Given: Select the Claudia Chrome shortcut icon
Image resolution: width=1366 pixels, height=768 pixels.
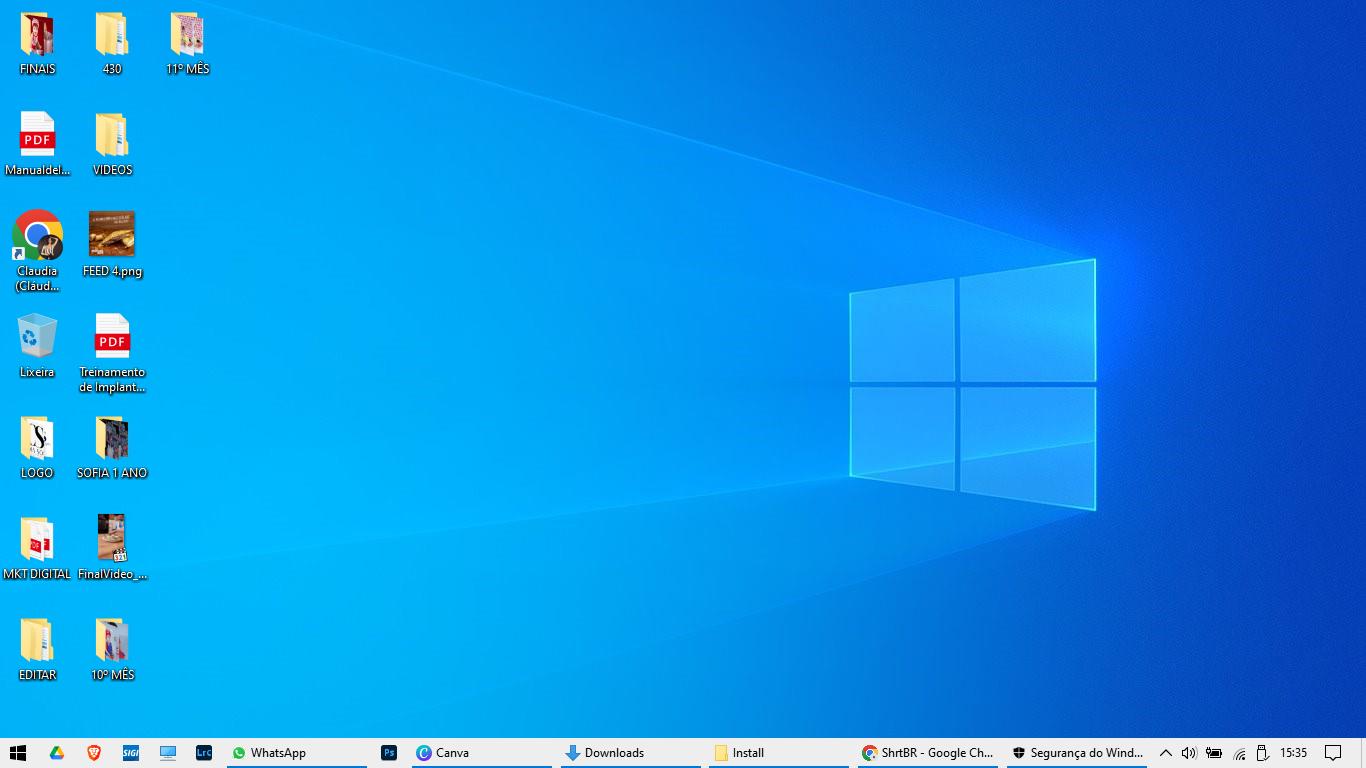Looking at the screenshot, I should coord(37,236).
